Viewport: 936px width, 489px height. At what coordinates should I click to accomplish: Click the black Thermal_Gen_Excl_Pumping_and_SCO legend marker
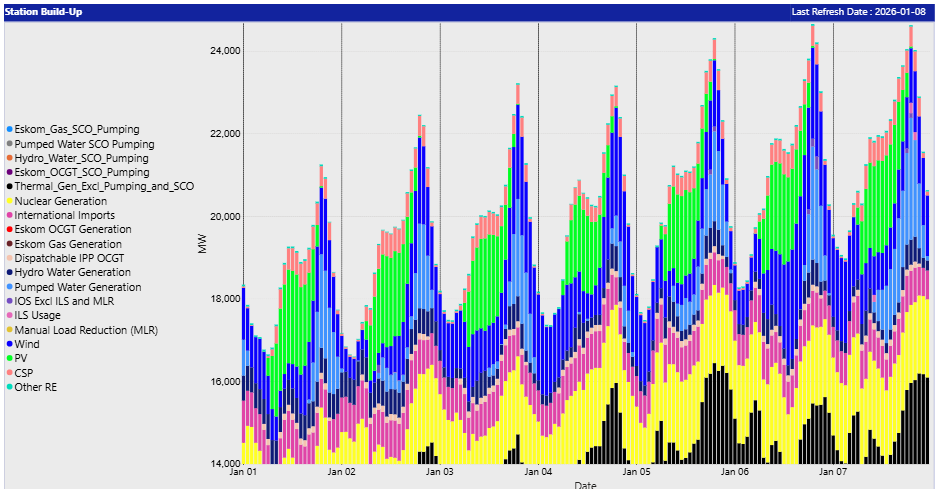point(9,187)
